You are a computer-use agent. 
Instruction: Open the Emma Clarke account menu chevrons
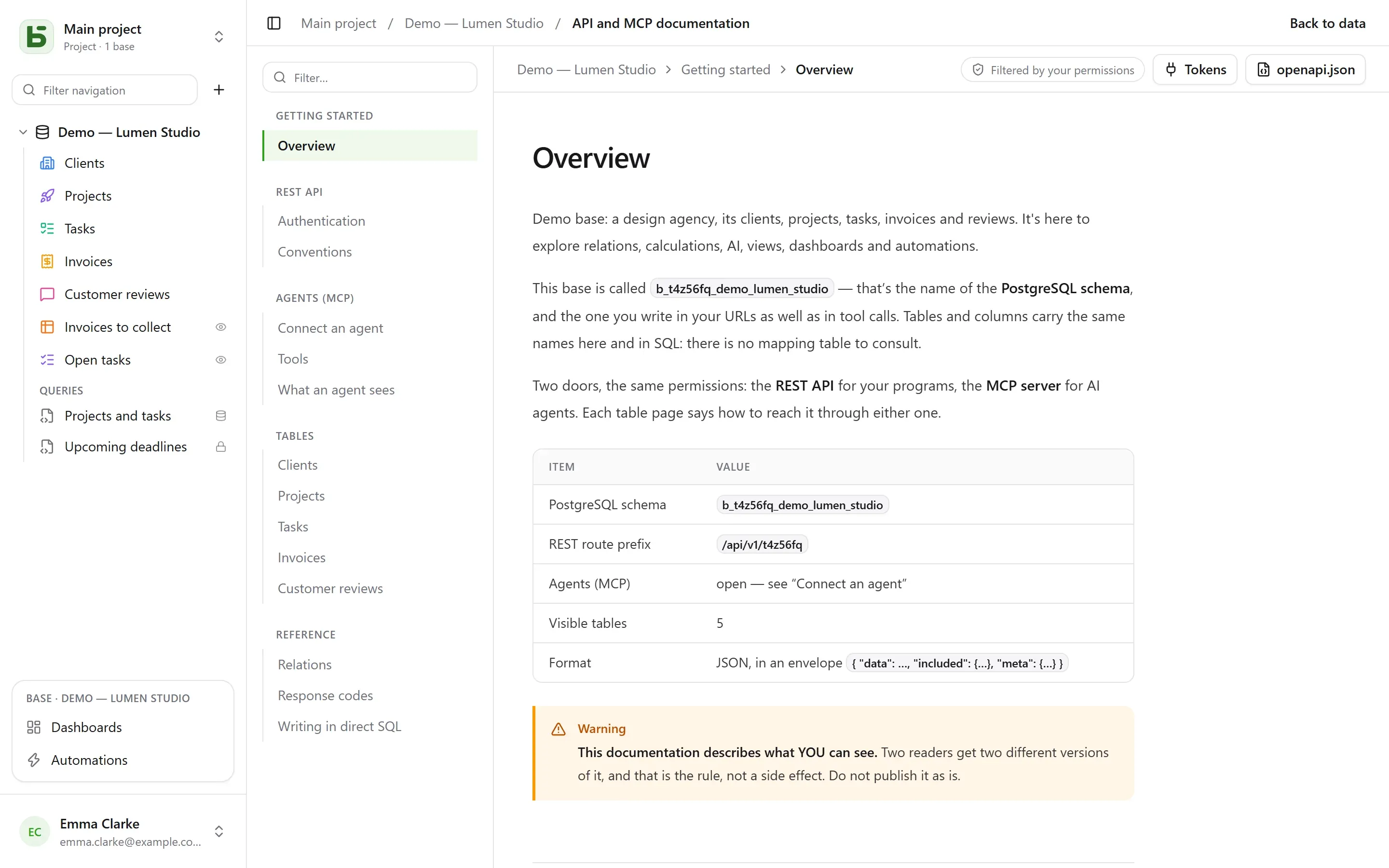pyautogui.click(x=218, y=831)
